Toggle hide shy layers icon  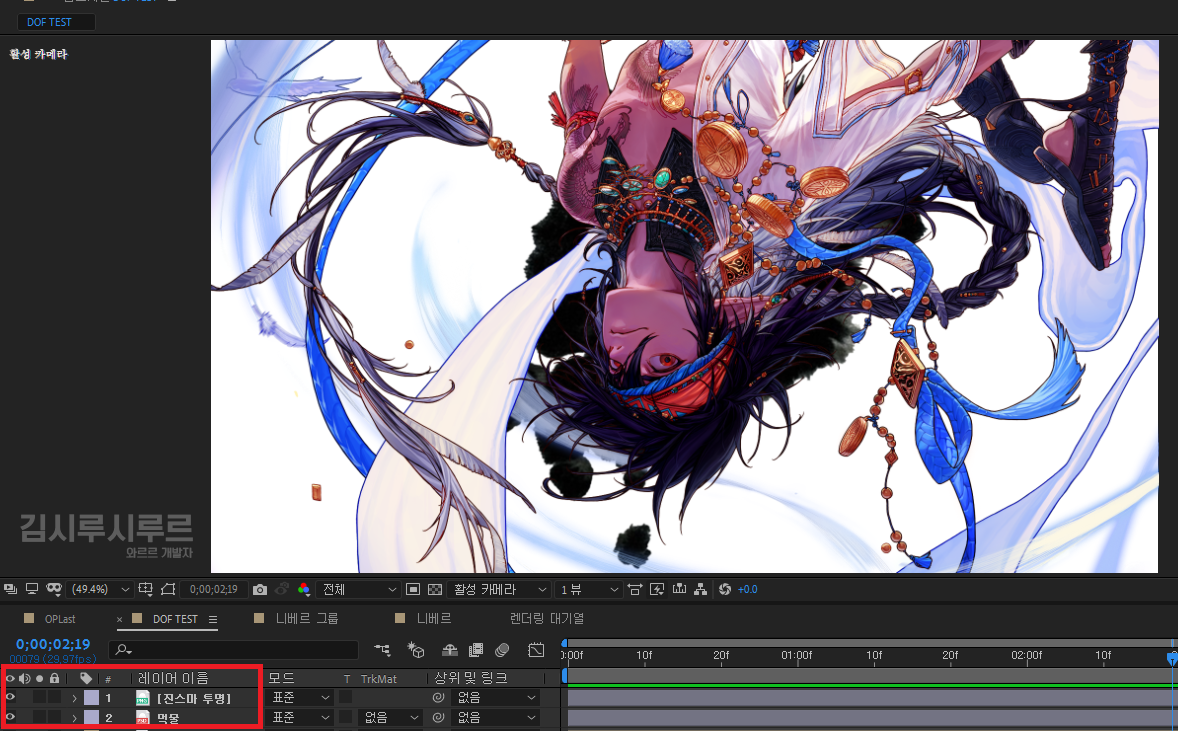(450, 650)
